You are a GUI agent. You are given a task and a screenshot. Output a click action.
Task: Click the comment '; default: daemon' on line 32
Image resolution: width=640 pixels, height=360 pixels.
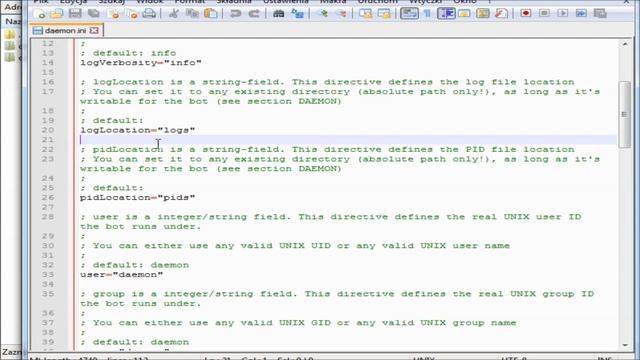coord(135,265)
